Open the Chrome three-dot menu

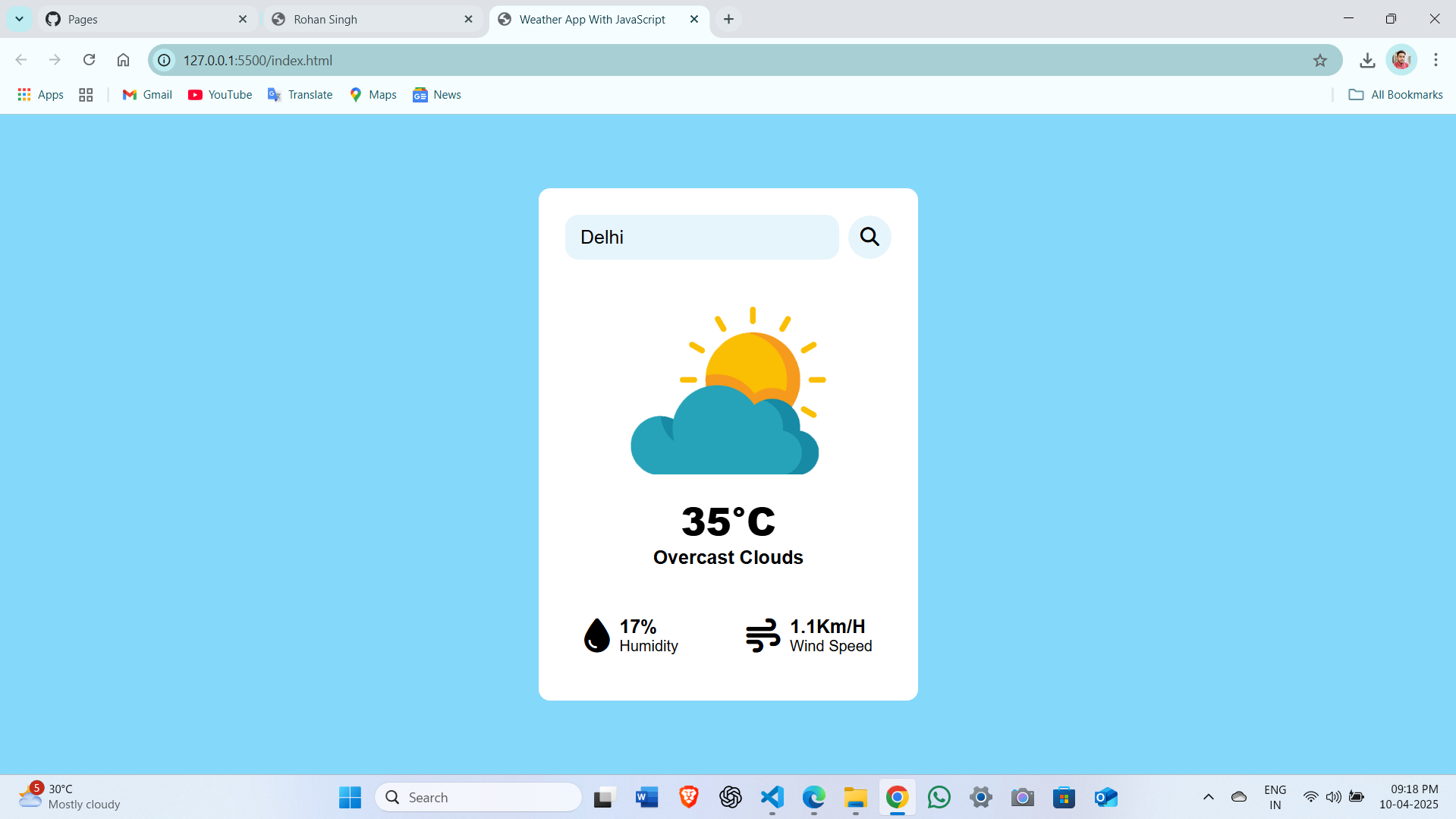point(1436,60)
